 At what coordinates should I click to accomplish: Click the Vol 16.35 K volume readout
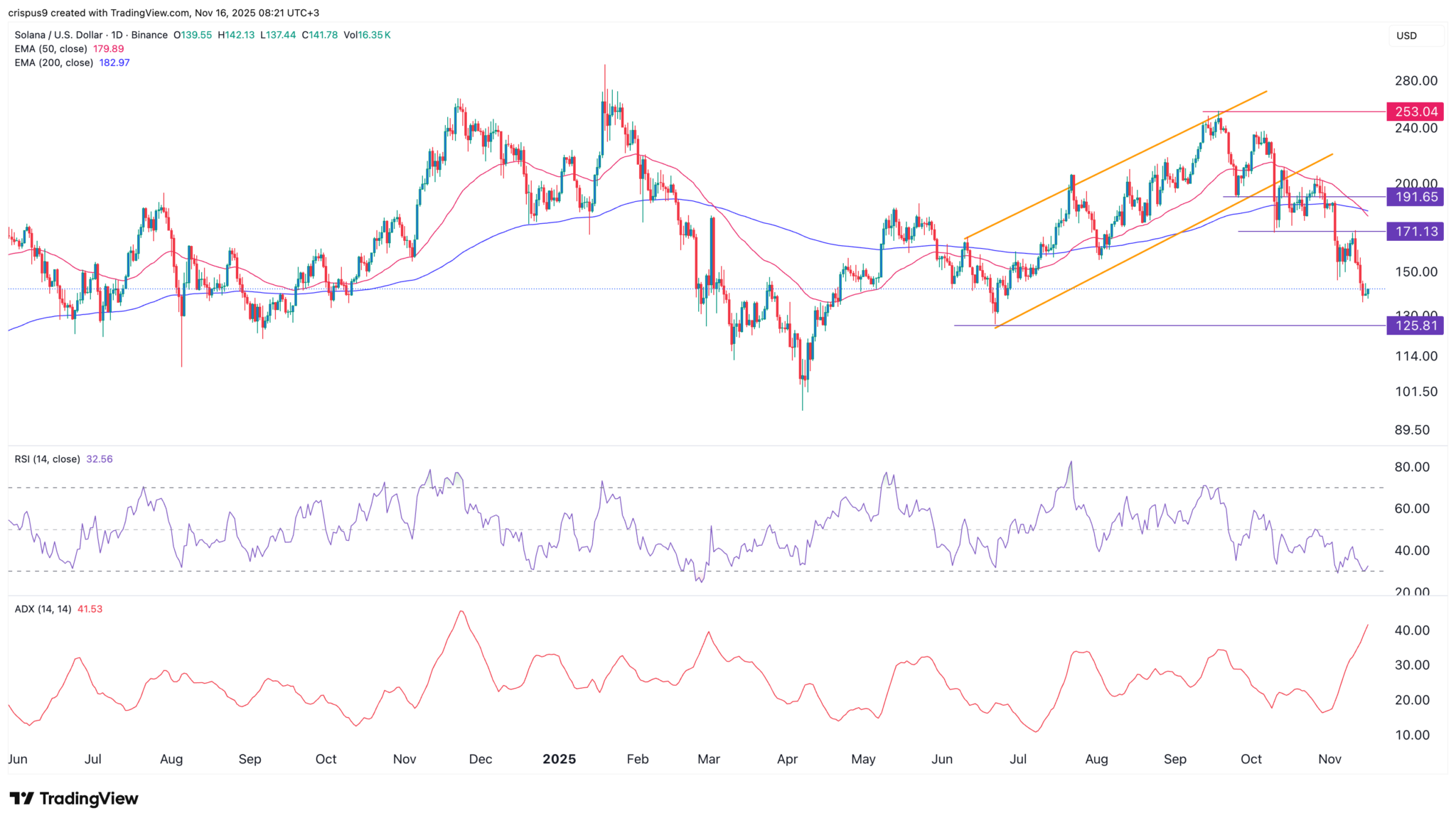[367, 35]
